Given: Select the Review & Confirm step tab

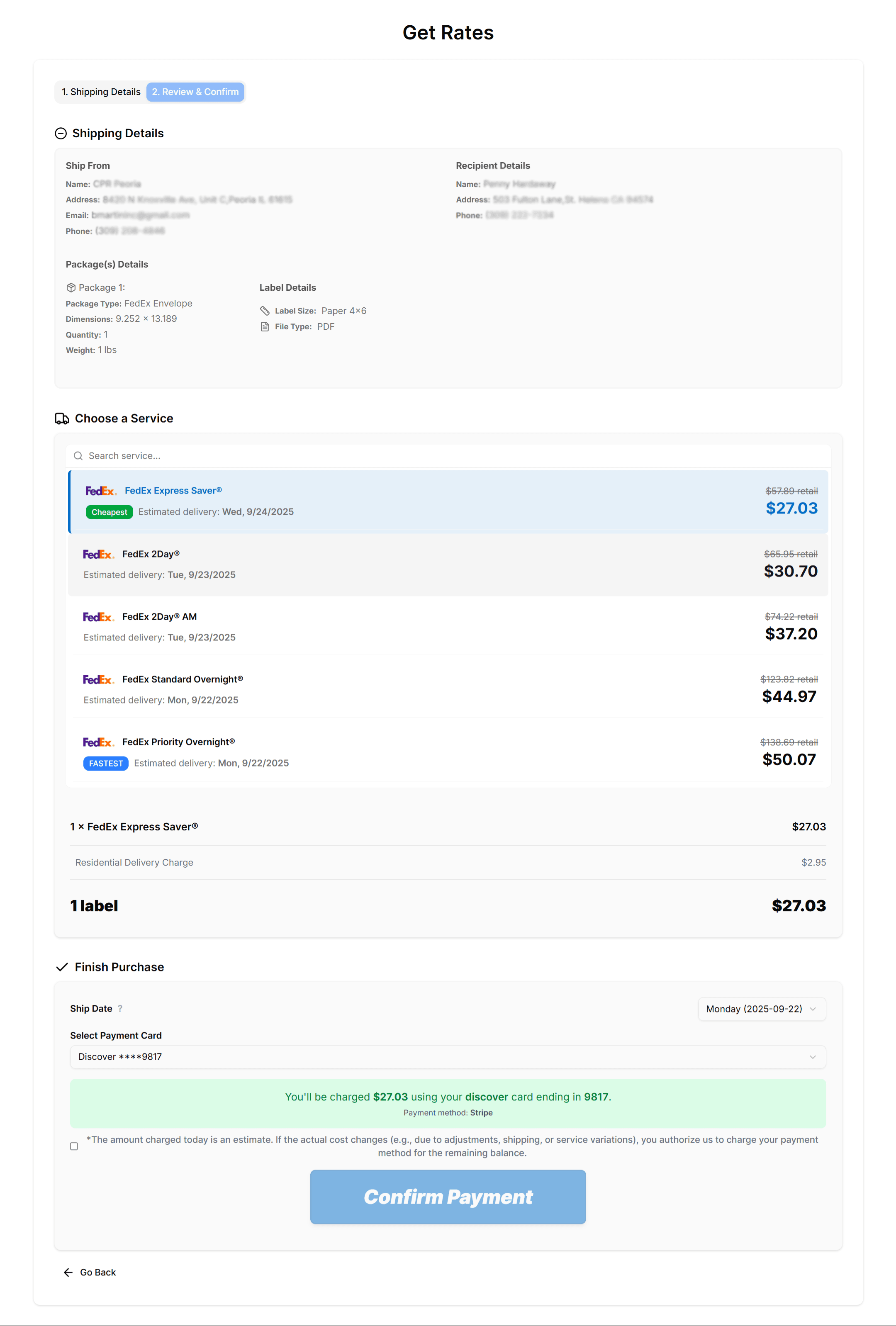Looking at the screenshot, I should tap(195, 92).
